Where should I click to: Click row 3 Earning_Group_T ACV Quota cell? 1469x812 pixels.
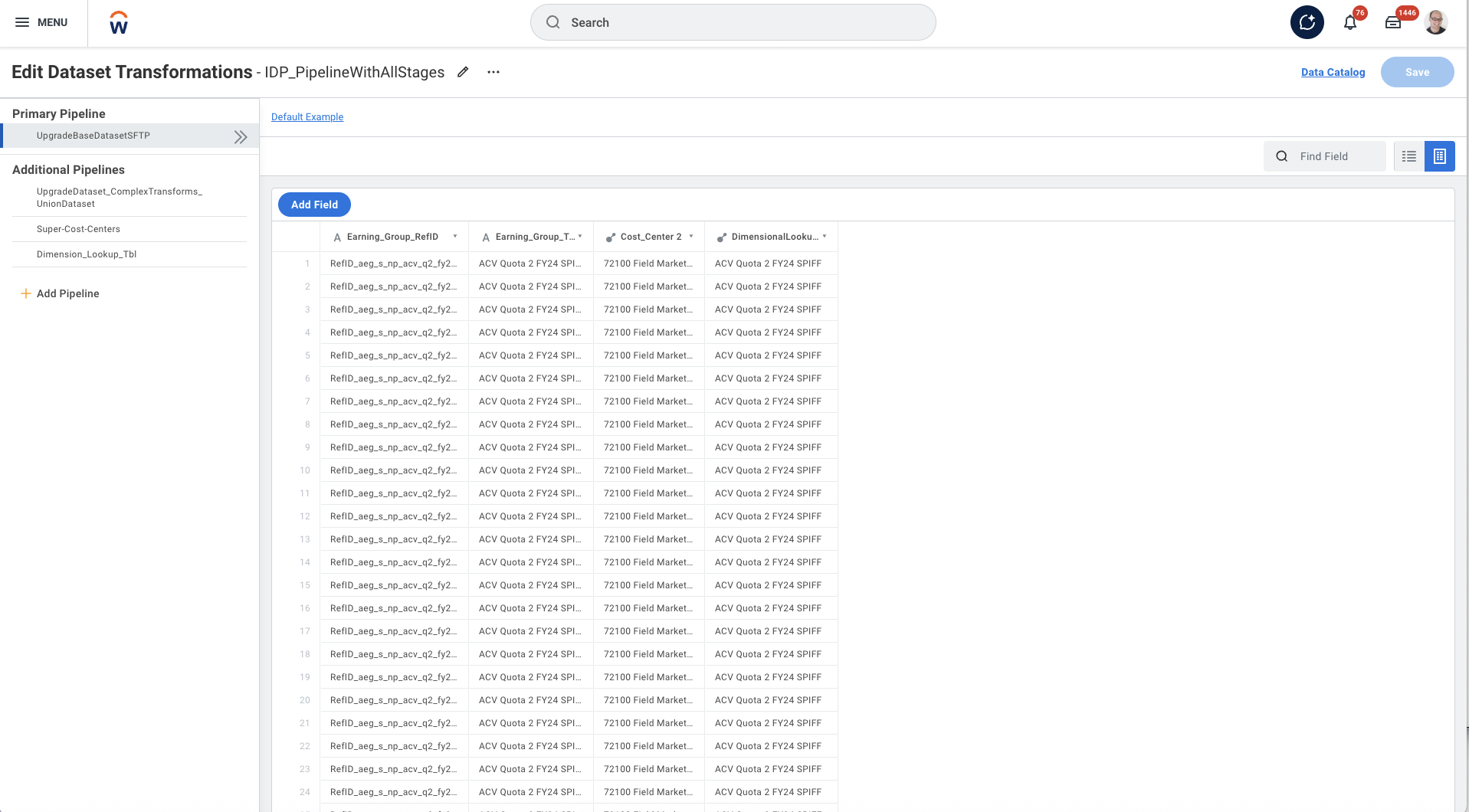click(531, 309)
